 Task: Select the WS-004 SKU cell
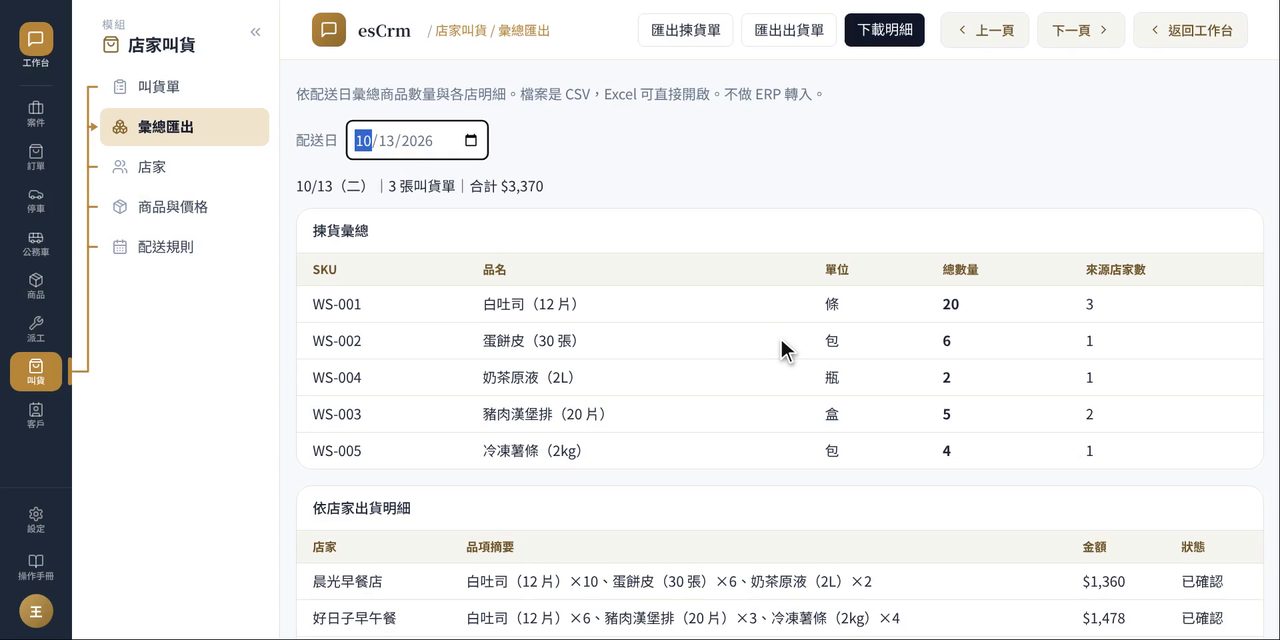337,378
